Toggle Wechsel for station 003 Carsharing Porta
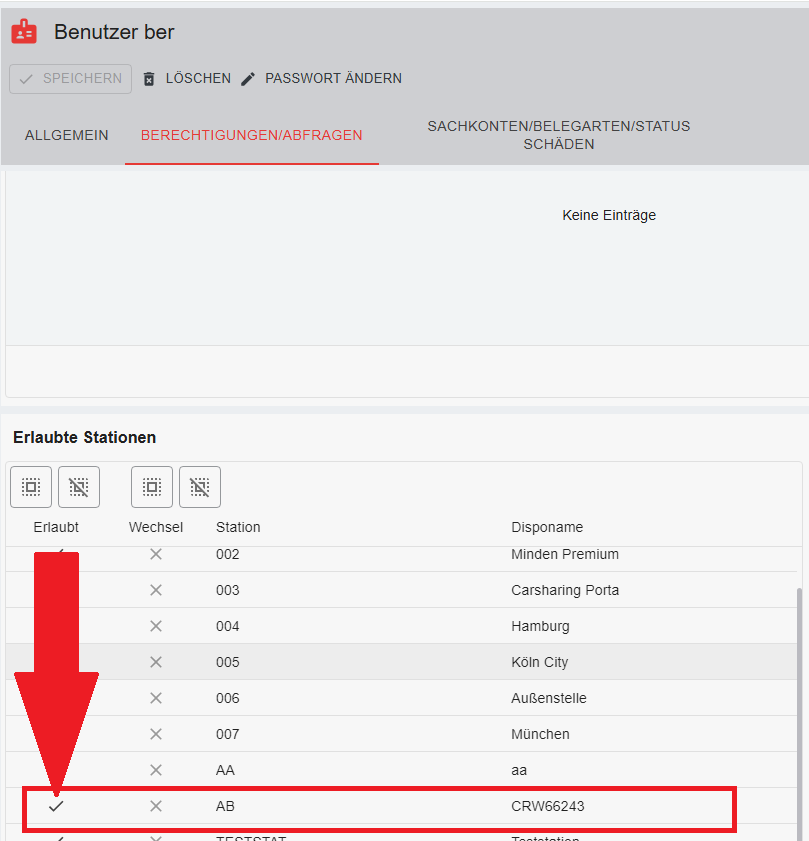This screenshot has height=841, width=809. 156,590
